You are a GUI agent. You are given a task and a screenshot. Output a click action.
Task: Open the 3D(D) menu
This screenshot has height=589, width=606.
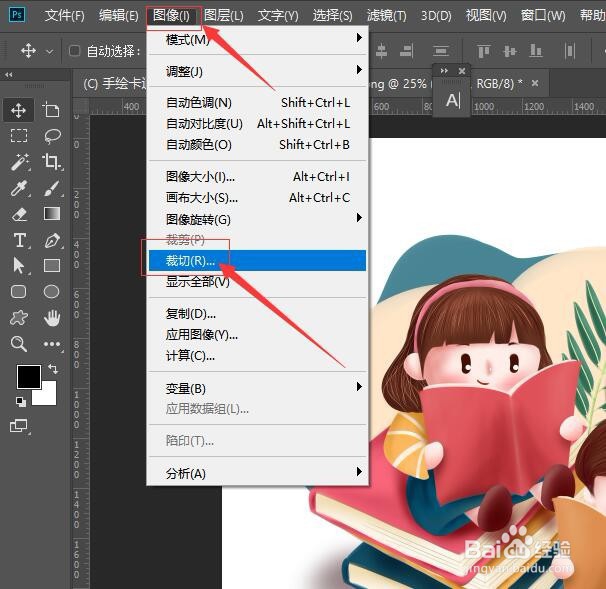click(x=436, y=15)
